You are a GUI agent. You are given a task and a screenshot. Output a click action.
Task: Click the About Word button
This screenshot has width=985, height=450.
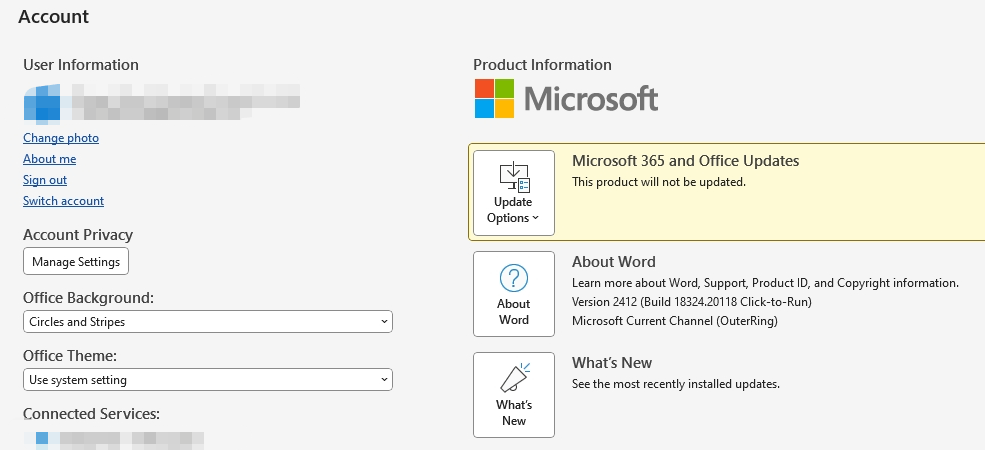(514, 294)
